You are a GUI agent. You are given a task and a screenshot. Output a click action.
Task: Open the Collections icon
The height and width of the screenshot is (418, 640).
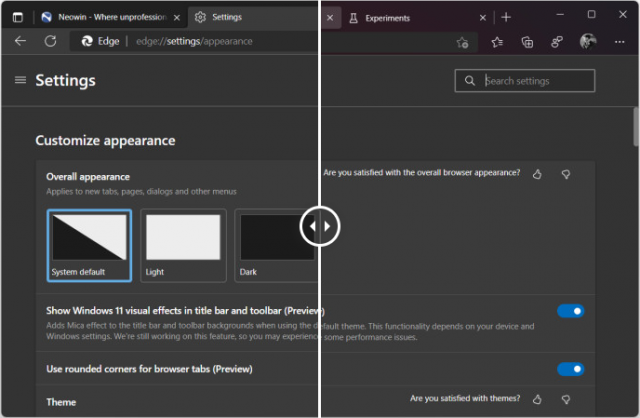click(x=527, y=42)
